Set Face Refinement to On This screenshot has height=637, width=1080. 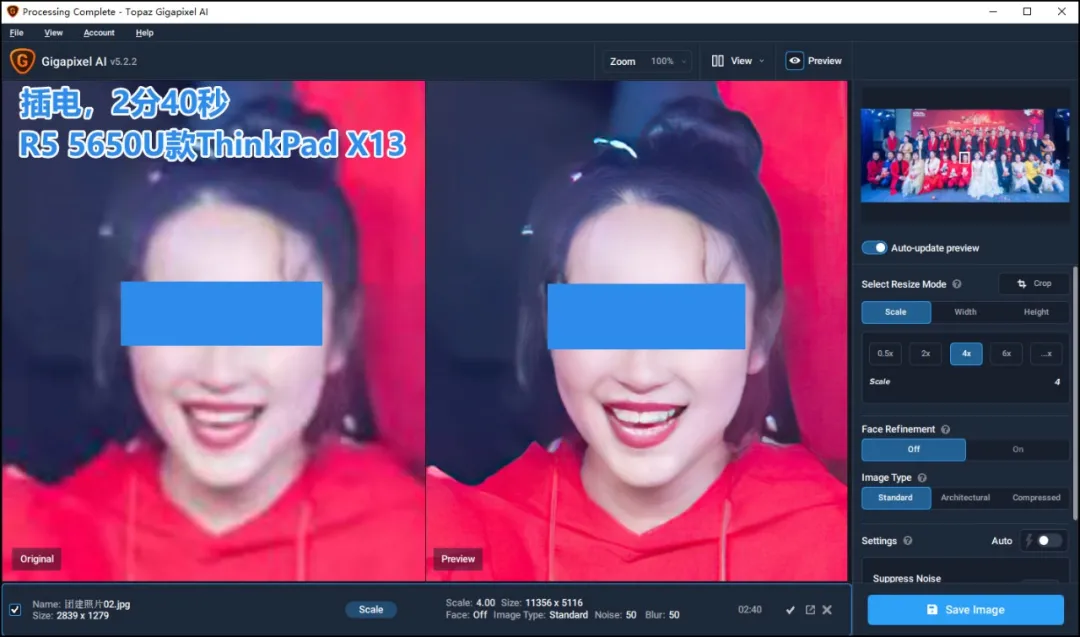pos(1018,450)
